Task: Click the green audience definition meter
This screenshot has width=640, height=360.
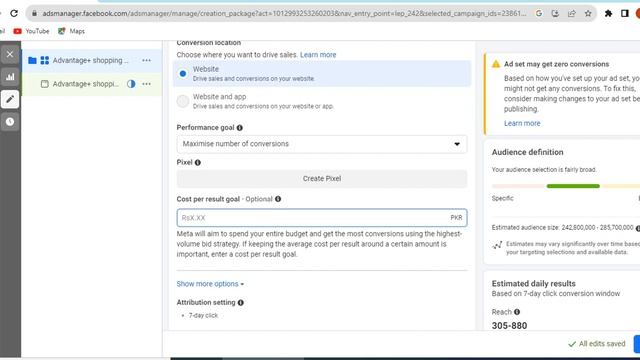Action: (x=573, y=186)
